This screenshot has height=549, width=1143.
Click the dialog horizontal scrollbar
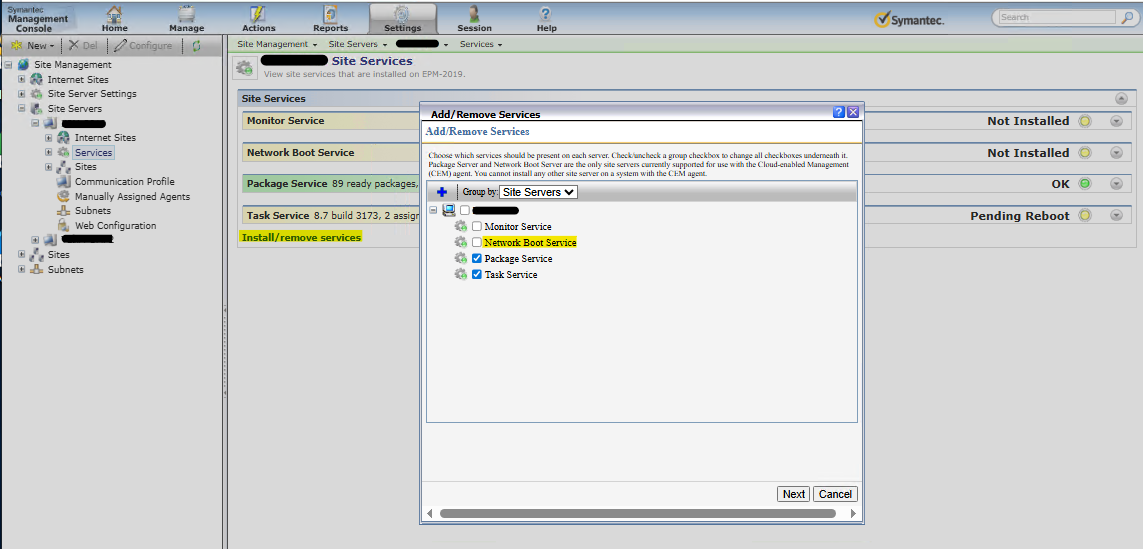coord(638,513)
